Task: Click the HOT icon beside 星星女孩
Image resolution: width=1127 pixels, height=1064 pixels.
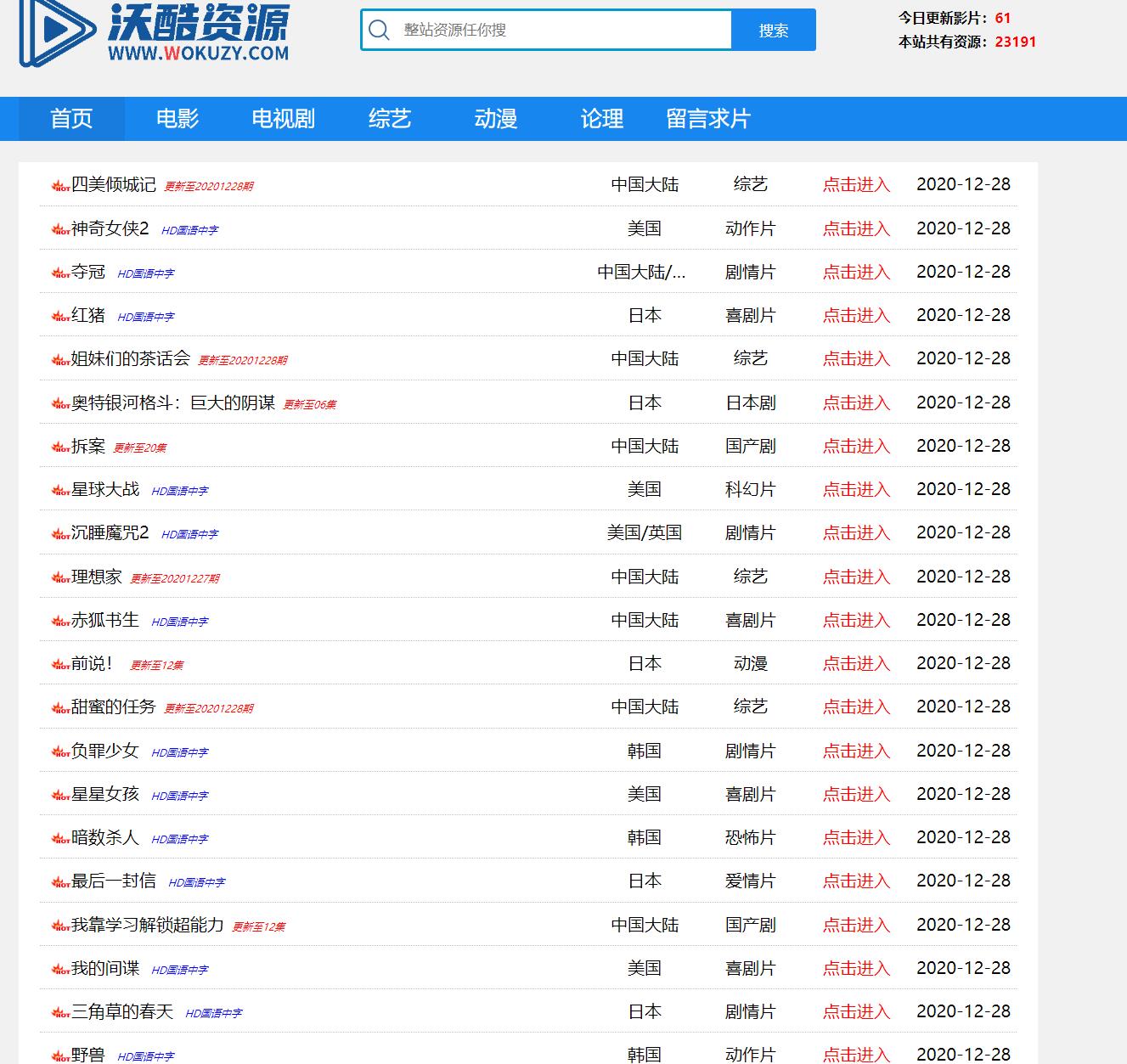Action: 60,795
